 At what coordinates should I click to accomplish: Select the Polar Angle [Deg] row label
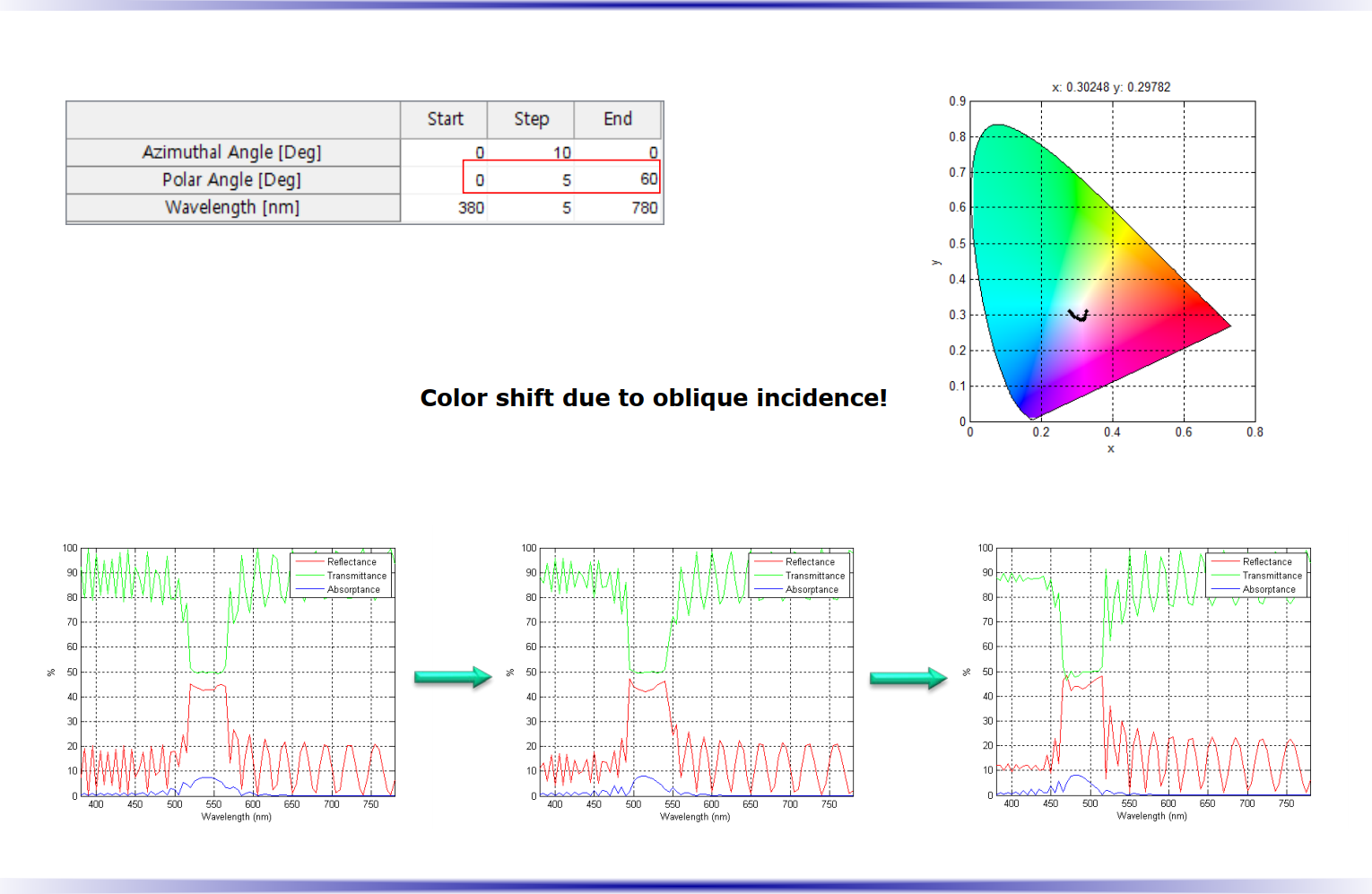coord(232,180)
